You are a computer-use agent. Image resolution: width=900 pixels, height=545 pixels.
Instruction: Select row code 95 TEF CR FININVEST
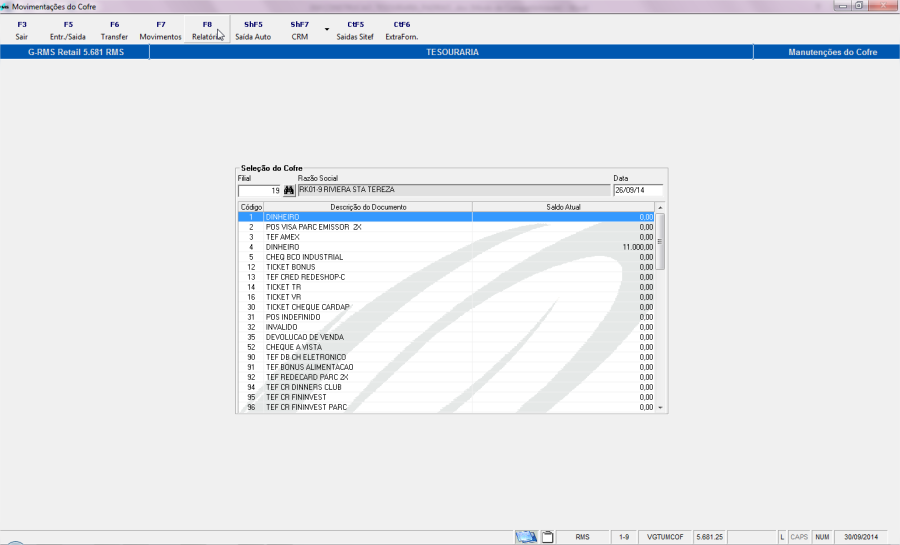[x=446, y=397]
